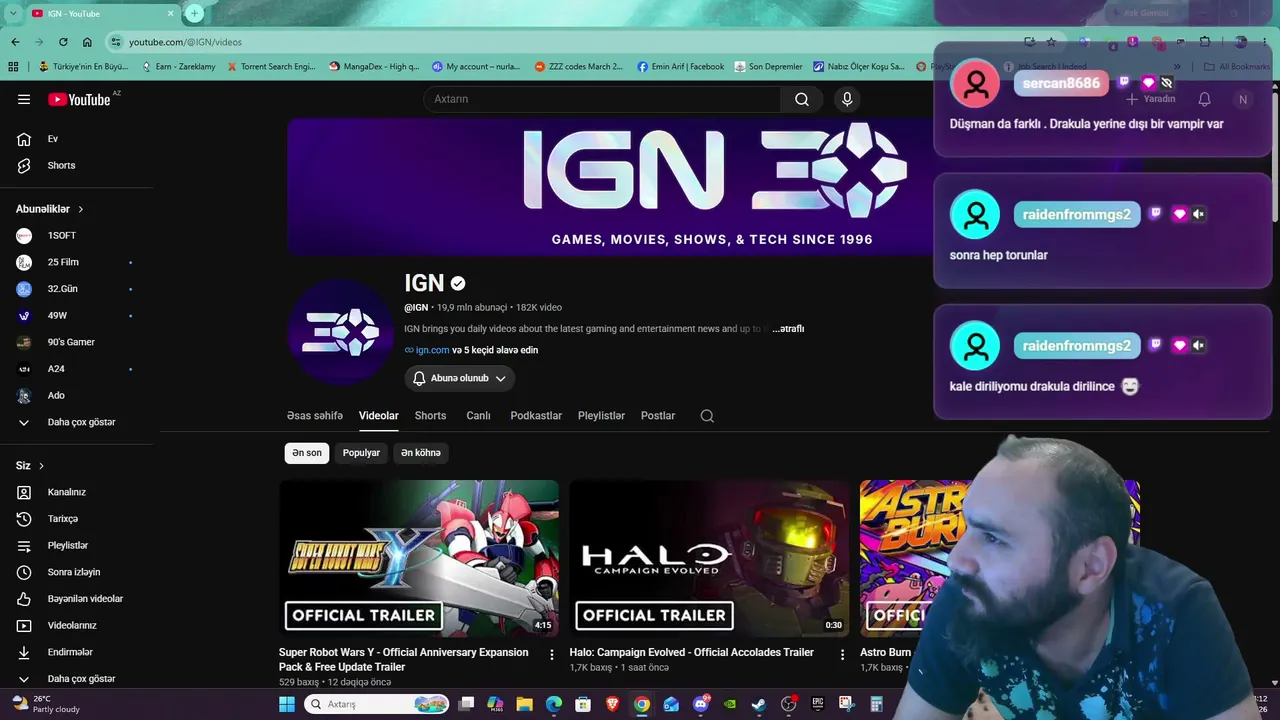
Task: Start voice search with microphone icon
Action: point(847,99)
